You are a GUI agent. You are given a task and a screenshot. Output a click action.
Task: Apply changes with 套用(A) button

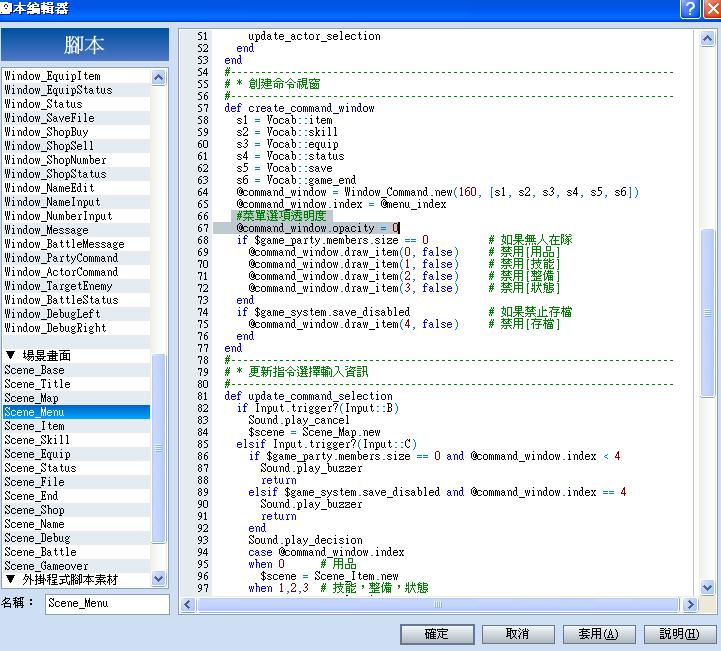(x=599, y=634)
